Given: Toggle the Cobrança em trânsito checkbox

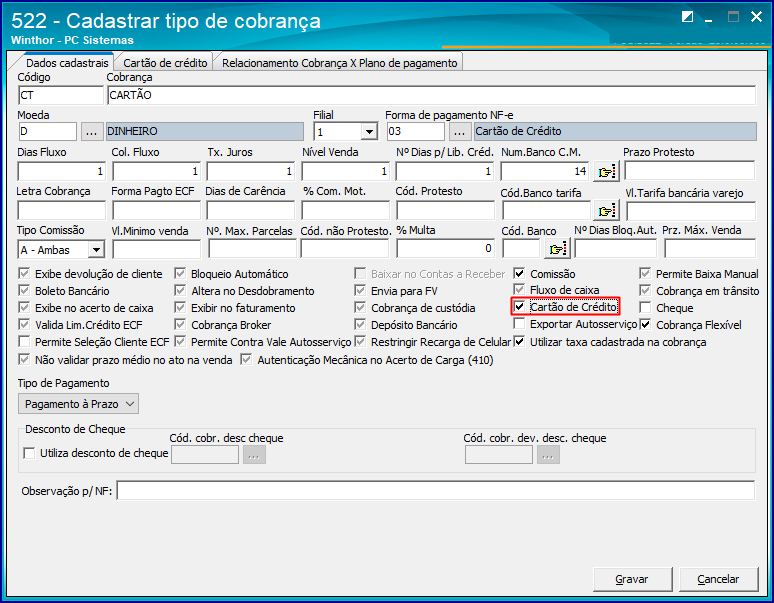Looking at the screenshot, I should (x=645, y=290).
